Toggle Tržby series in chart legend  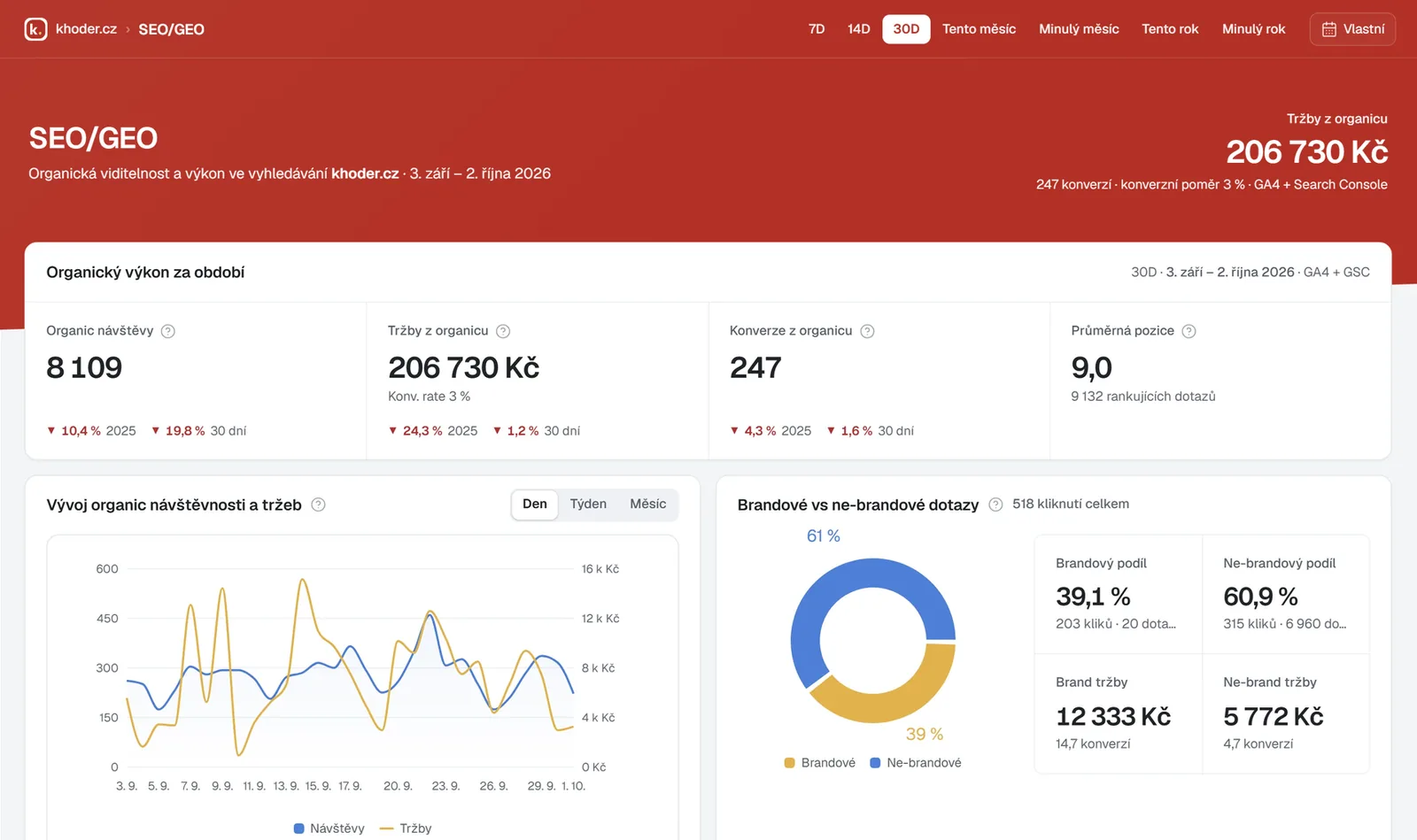(x=406, y=828)
